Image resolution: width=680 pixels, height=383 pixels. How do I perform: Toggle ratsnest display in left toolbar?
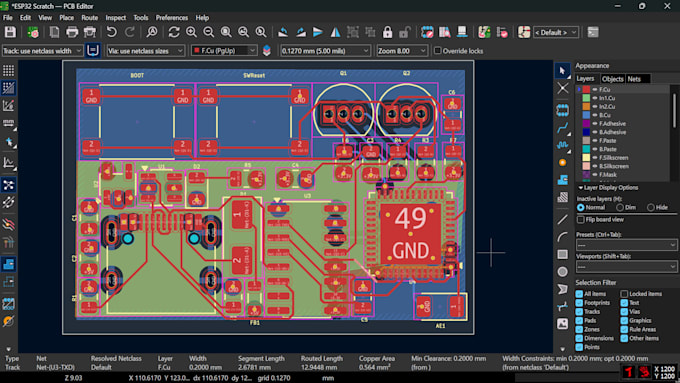8,185
